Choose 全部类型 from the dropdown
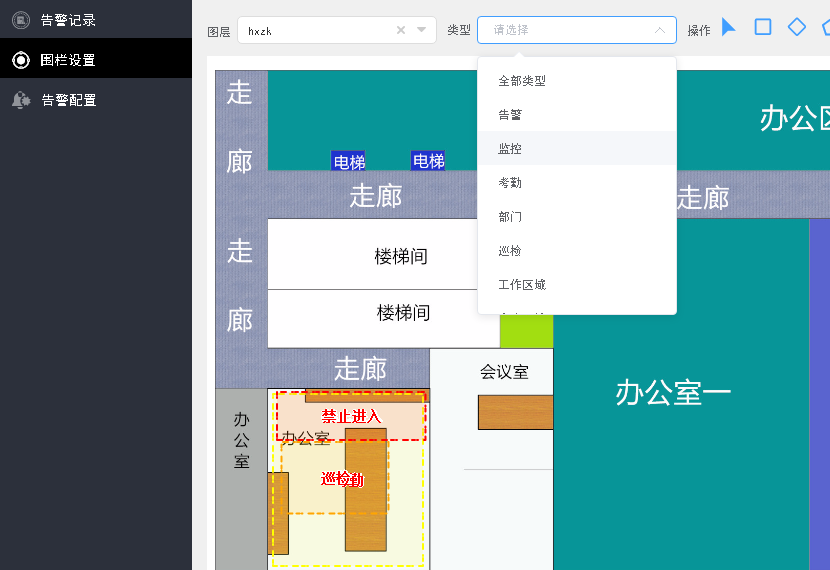Image resolution: width=830 pixels, height=570 pixels. (577, 81)
